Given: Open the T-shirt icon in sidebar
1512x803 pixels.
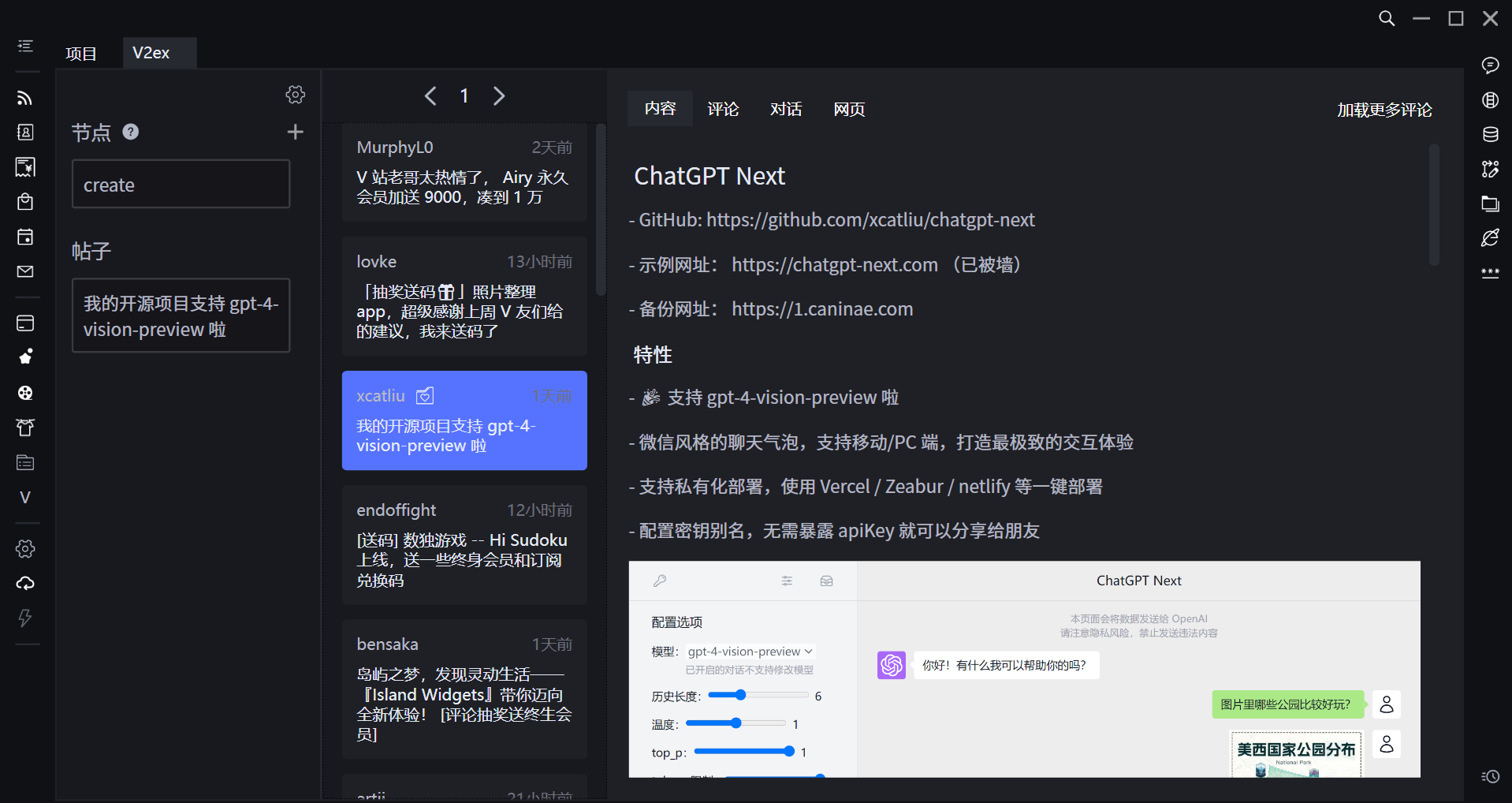Looking at the screenshot, I should coord(25,428).
